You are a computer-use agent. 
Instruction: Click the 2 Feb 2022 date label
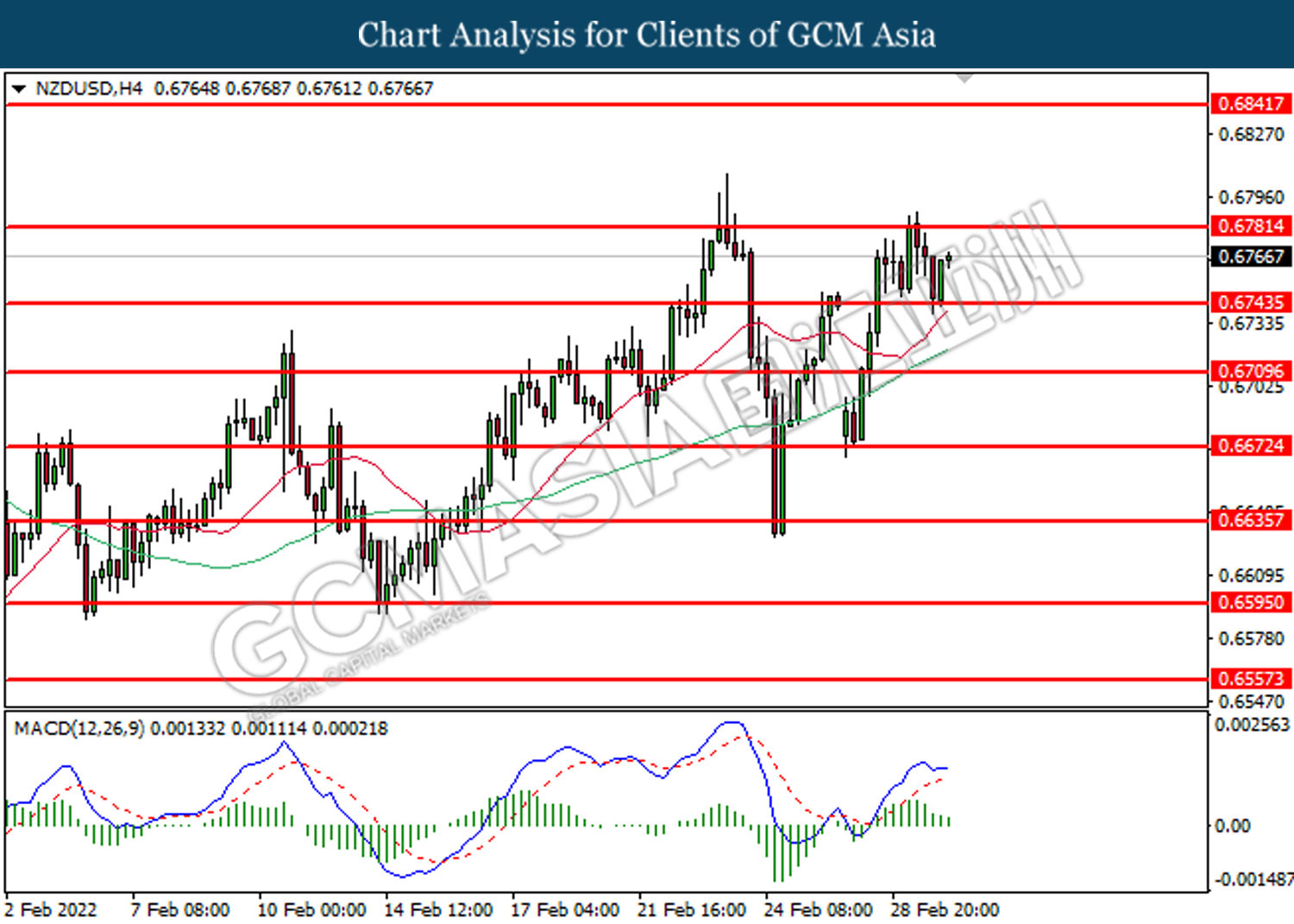tap(50, 910)
